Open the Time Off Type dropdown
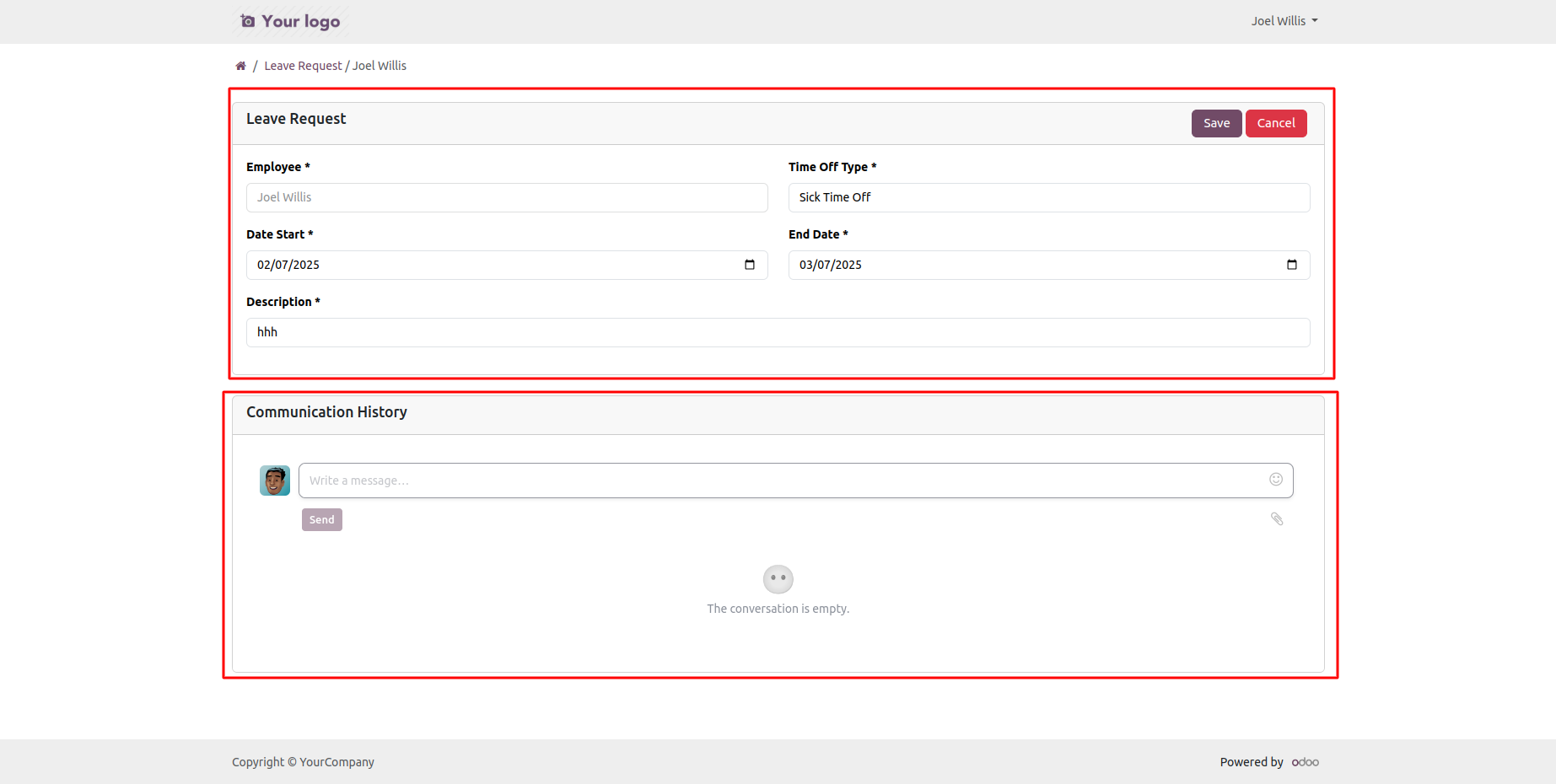 pos(1048,197)
